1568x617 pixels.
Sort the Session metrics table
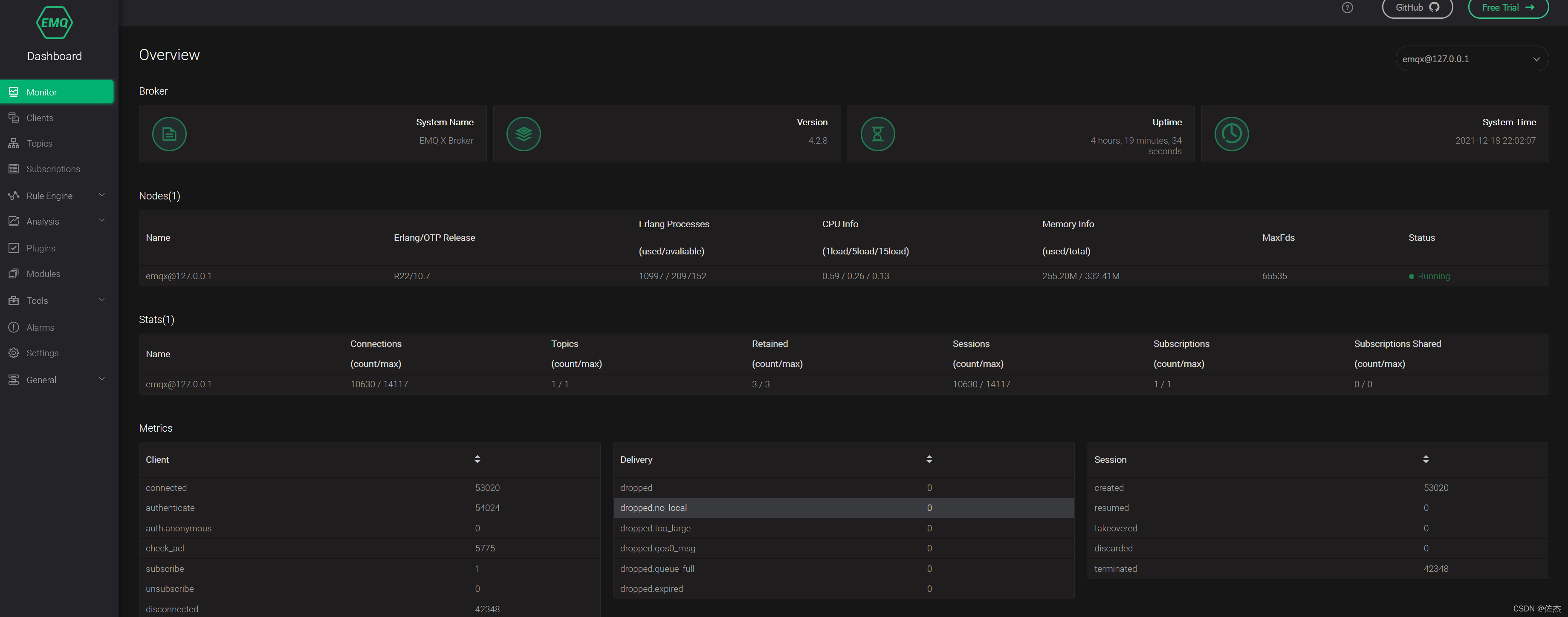click(1426, 459)
